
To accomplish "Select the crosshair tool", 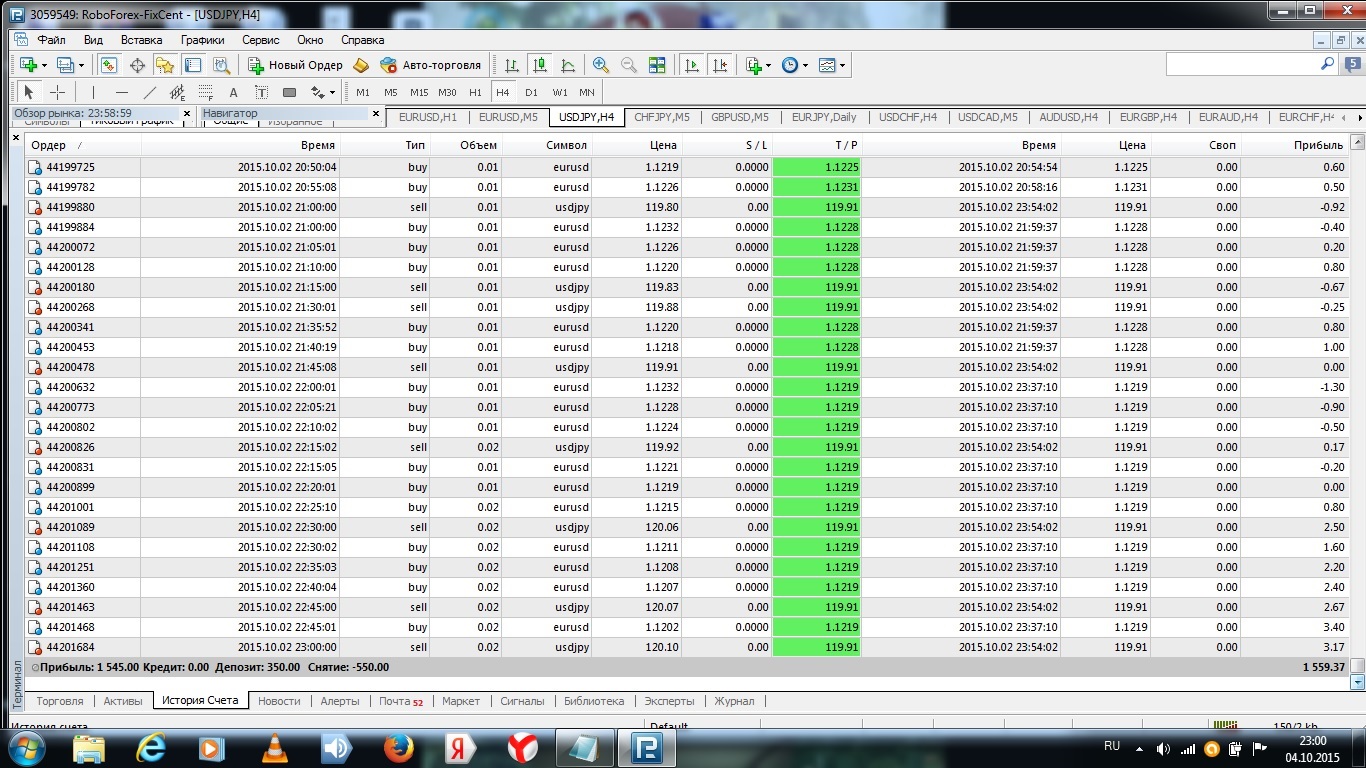I will (58, 92).
